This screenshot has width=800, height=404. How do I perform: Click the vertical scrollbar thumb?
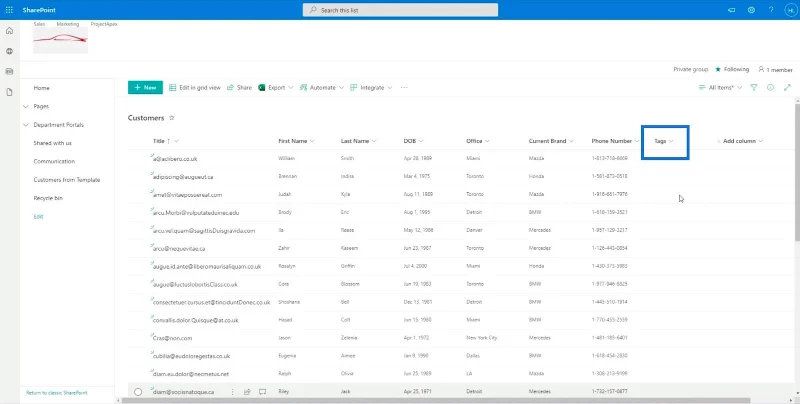pos(797,171)
